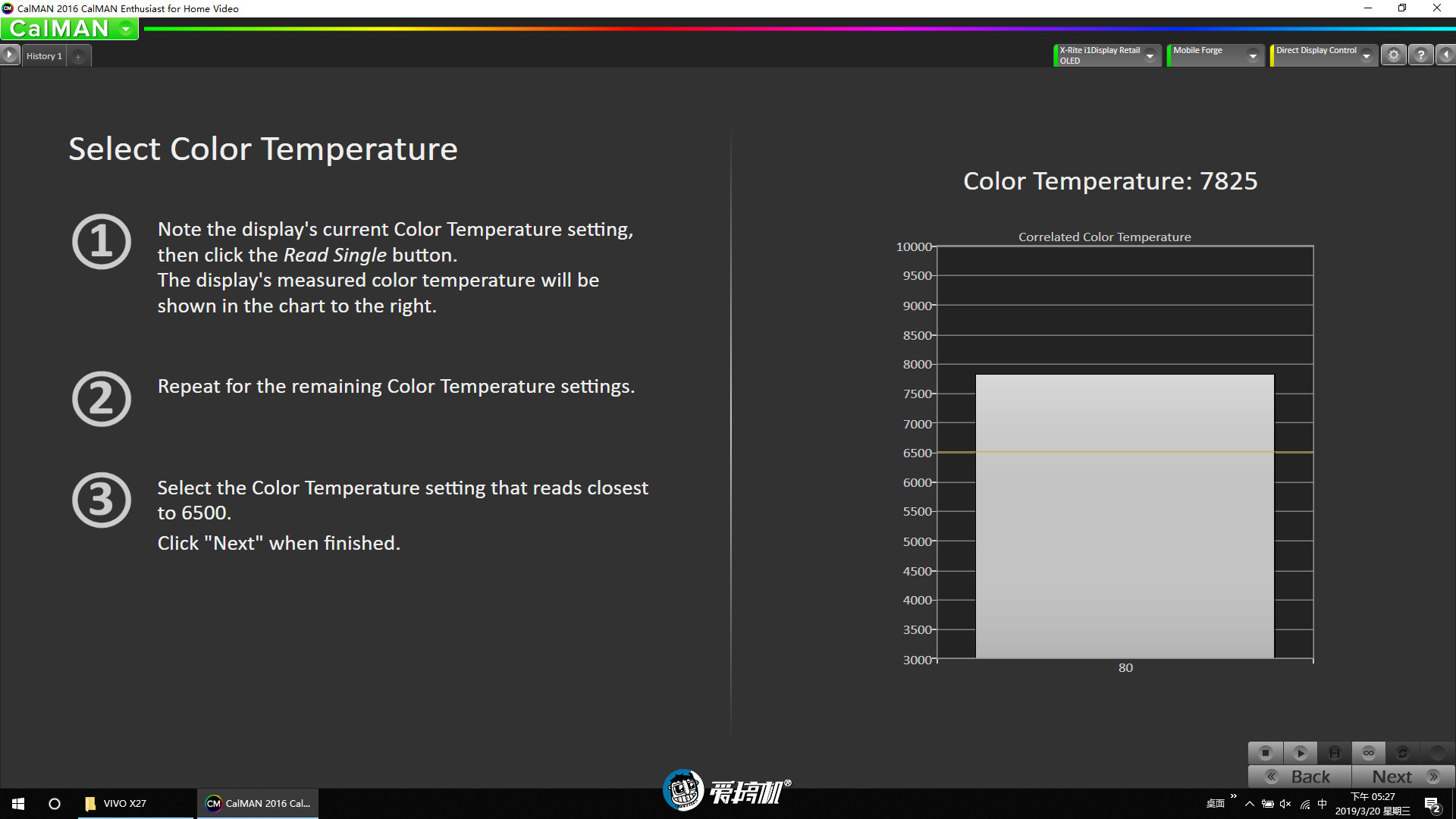Viewport: 1456px width, 819px height.
Task: Expand the Mobile Forge dropdown
Action: pos(1256,55)
